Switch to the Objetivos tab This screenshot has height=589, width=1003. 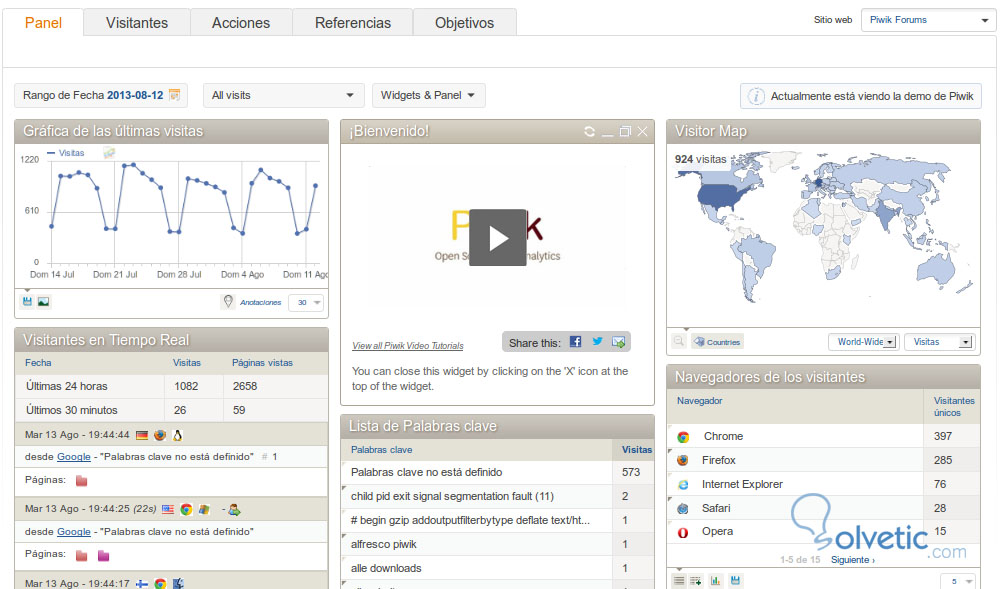pyautogui.click(x=464, y=23)
